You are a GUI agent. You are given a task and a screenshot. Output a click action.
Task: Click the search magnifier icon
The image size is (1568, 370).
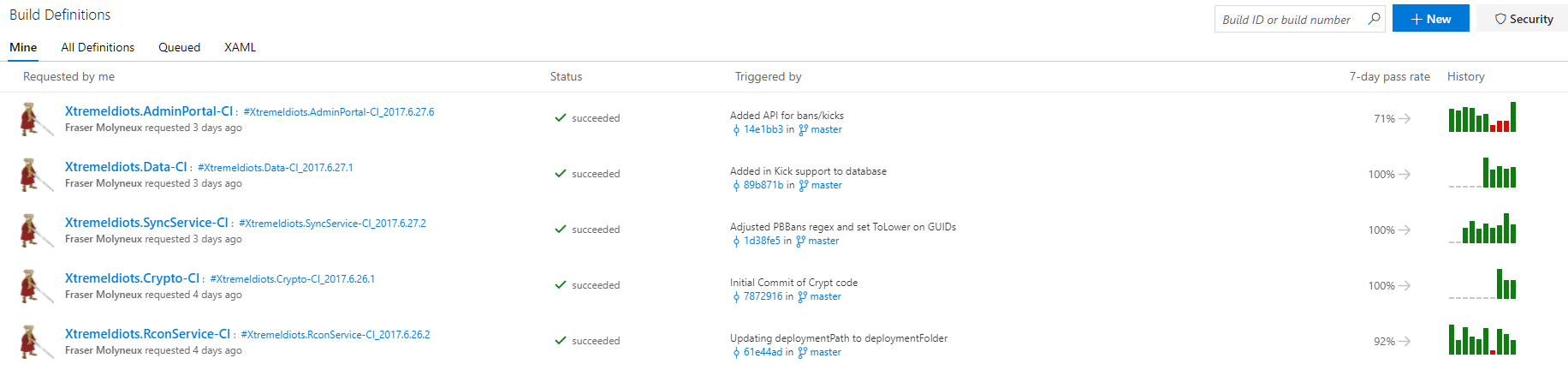[1374, 19]
